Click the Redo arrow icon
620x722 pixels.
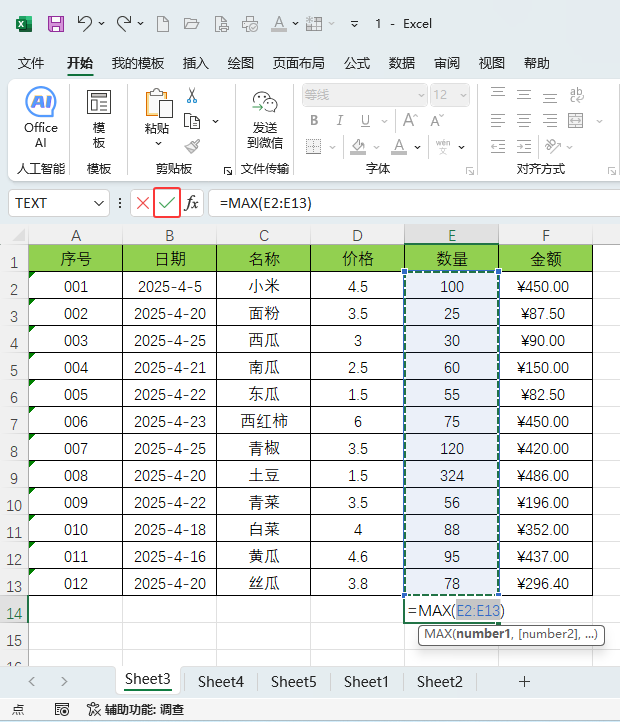[124, 23]
